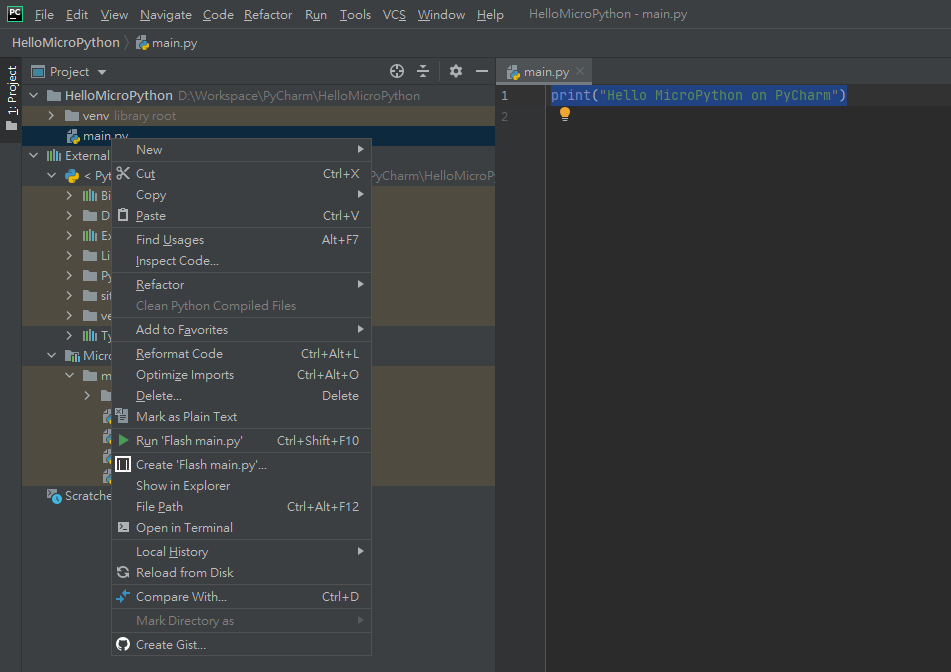Click the green Run arrow icon
This screenshot has height=672, width=951.
pyautogui.click(x=123, y=440)
